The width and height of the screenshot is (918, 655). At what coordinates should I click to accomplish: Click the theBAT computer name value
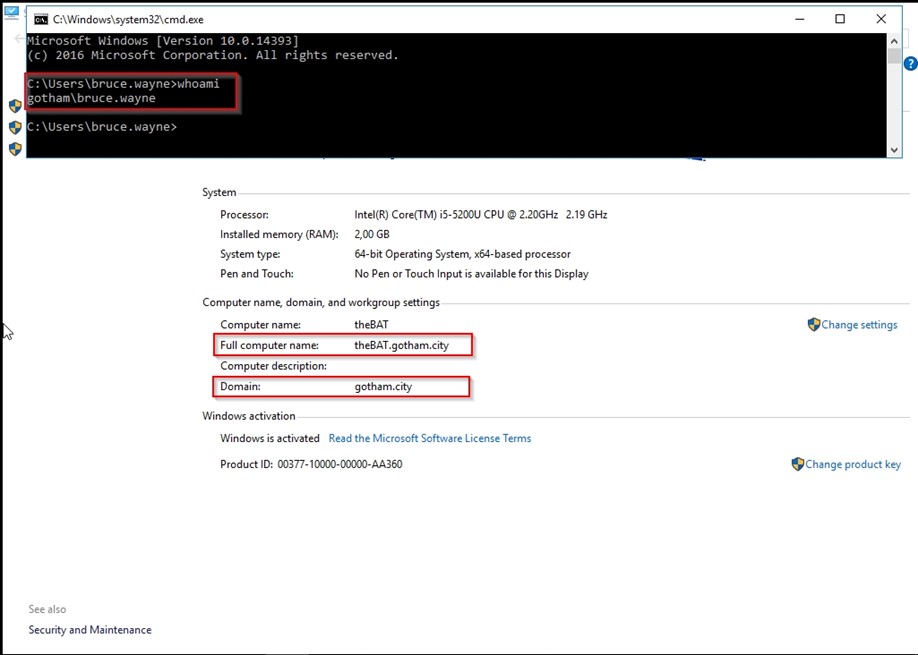[371, 325]
